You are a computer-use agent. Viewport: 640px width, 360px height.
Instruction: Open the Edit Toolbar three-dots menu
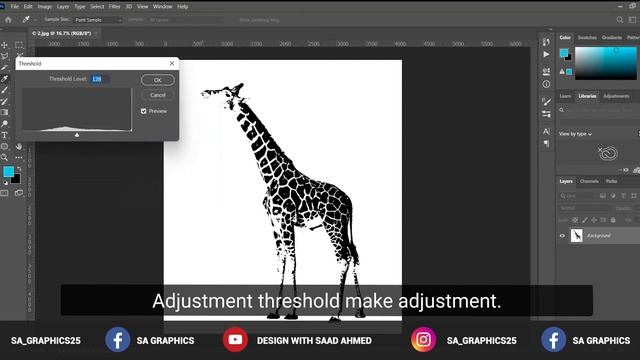click(x=19, y=157)
